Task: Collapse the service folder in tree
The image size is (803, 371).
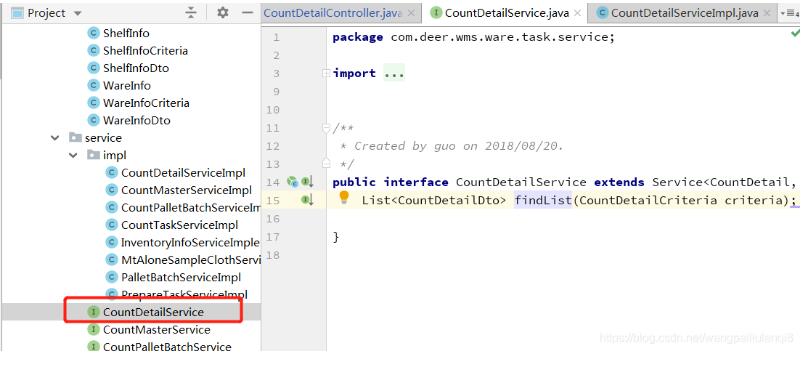Action: pos(55,138)
